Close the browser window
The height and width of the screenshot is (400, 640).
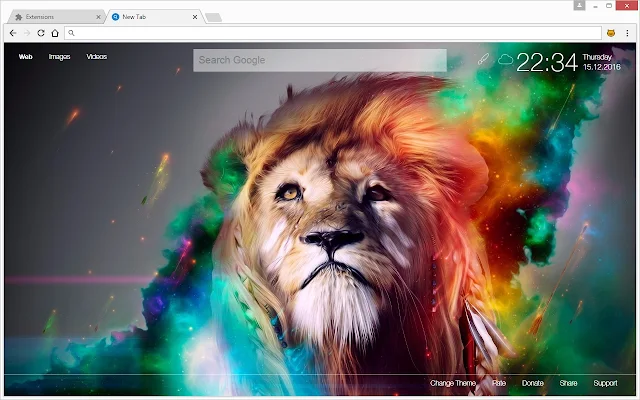pos(627,6)
